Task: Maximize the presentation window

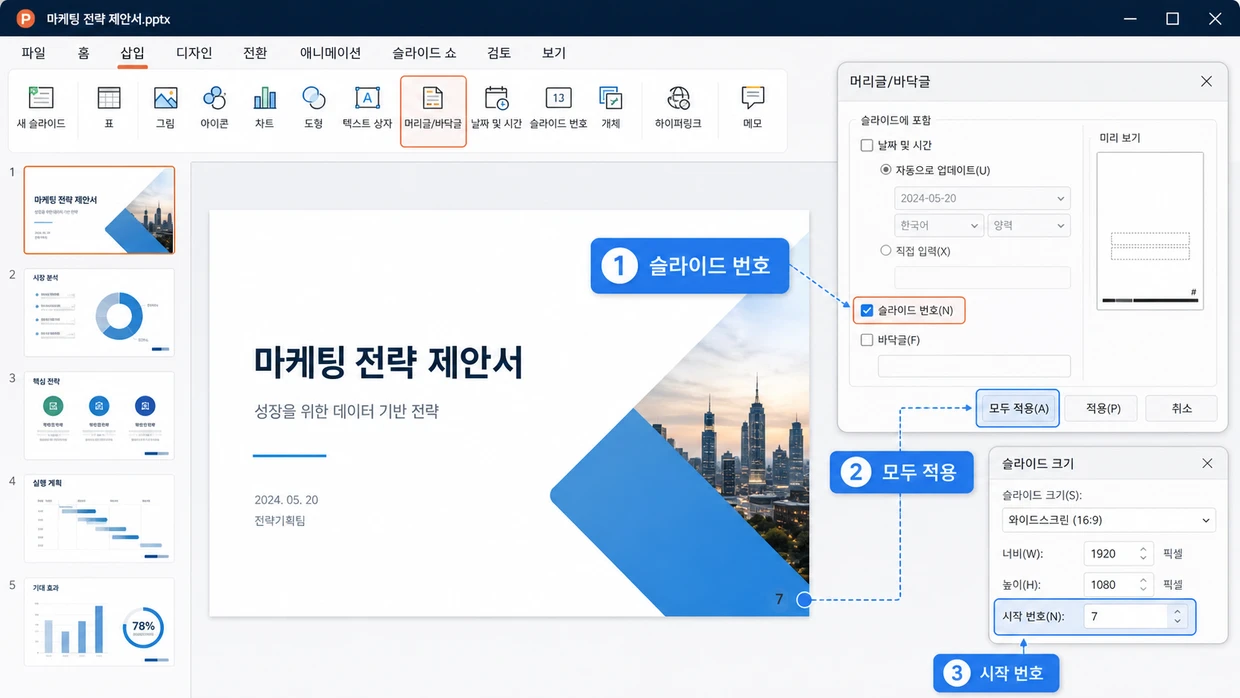Action: point(1173,18)
